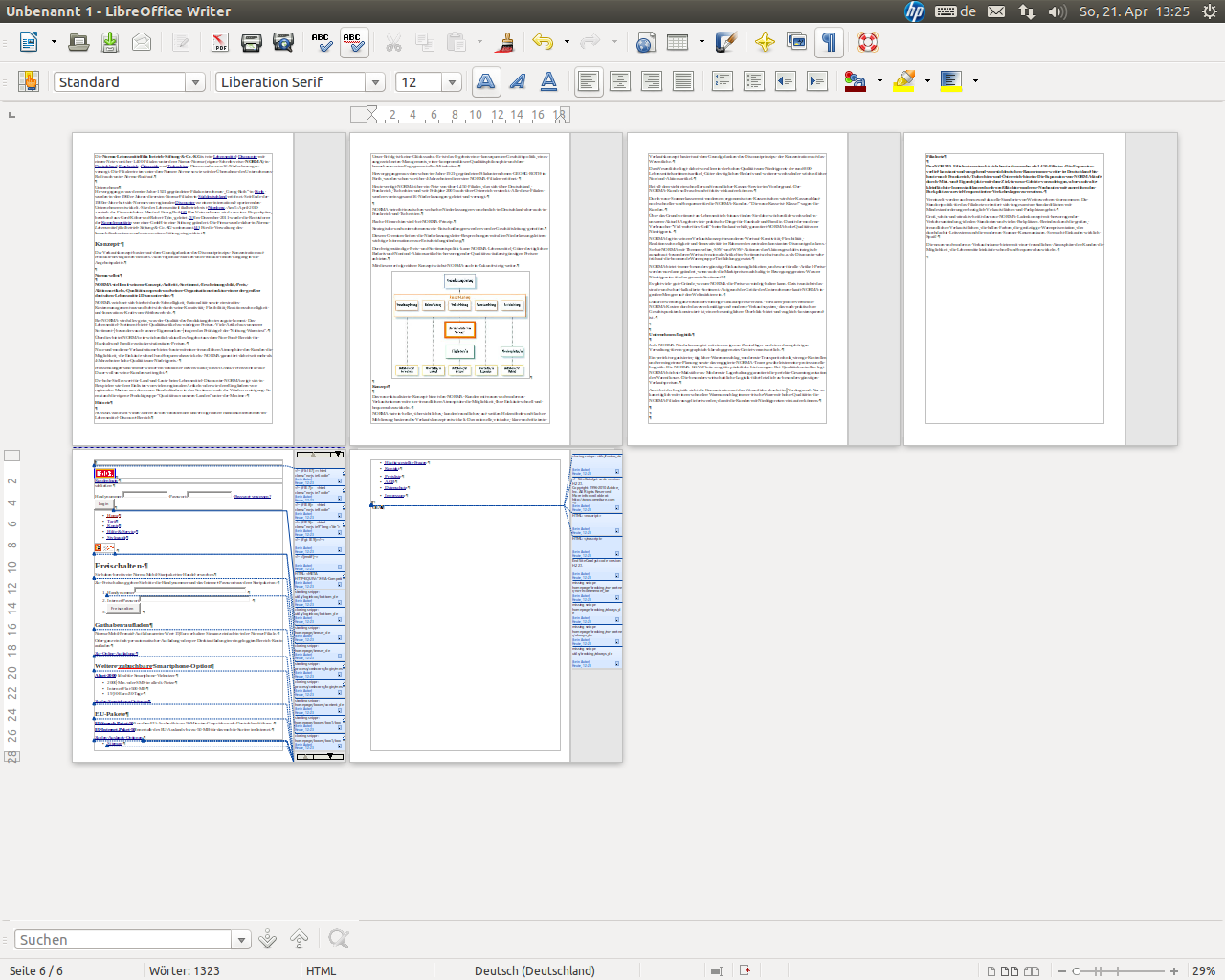Open the mail envelope indicator
1225x980 pixels.
(996, 11)
